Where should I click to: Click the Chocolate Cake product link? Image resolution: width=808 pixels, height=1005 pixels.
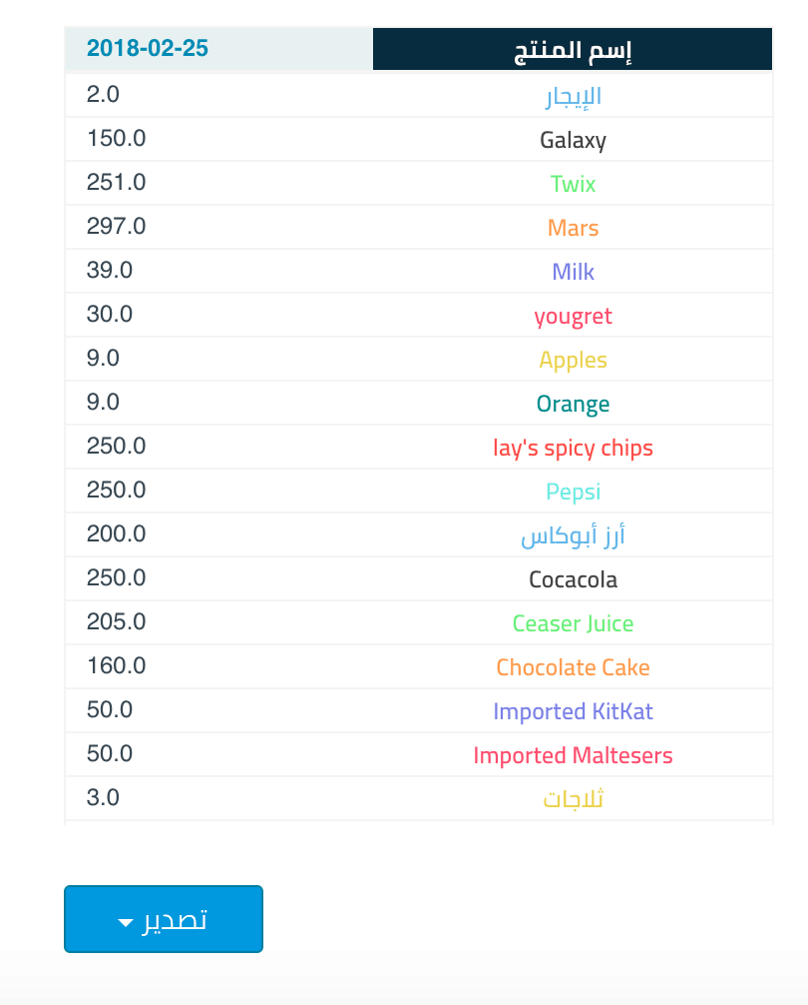(573, 668)
